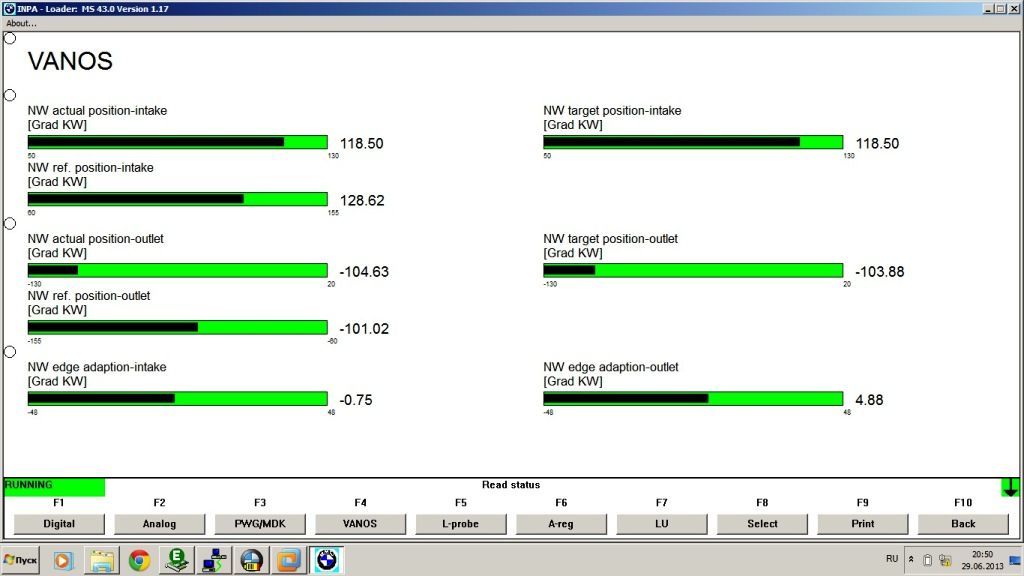The width and height of the screenshot is (1024, 576).
Task: Select the circle marker beside outlet position
Action: (10, 223)
